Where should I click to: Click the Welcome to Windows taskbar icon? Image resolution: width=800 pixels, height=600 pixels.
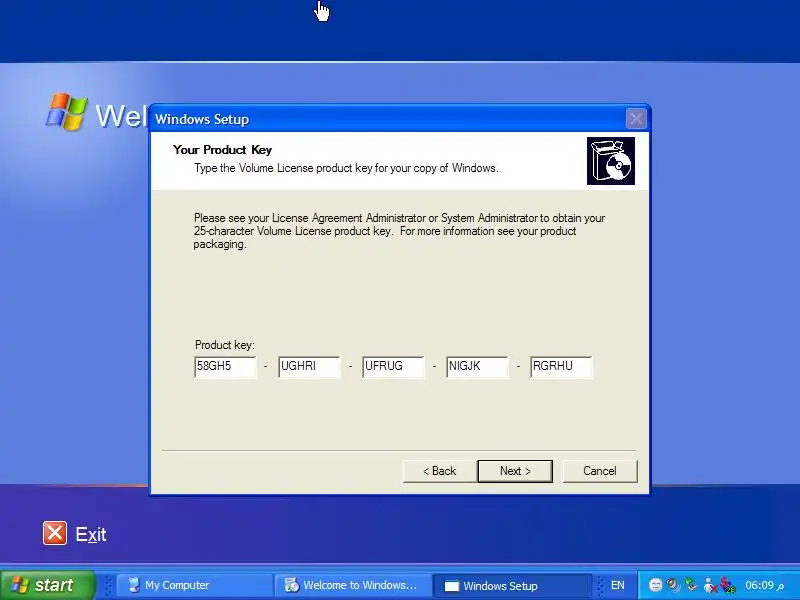tap(291, 585)
